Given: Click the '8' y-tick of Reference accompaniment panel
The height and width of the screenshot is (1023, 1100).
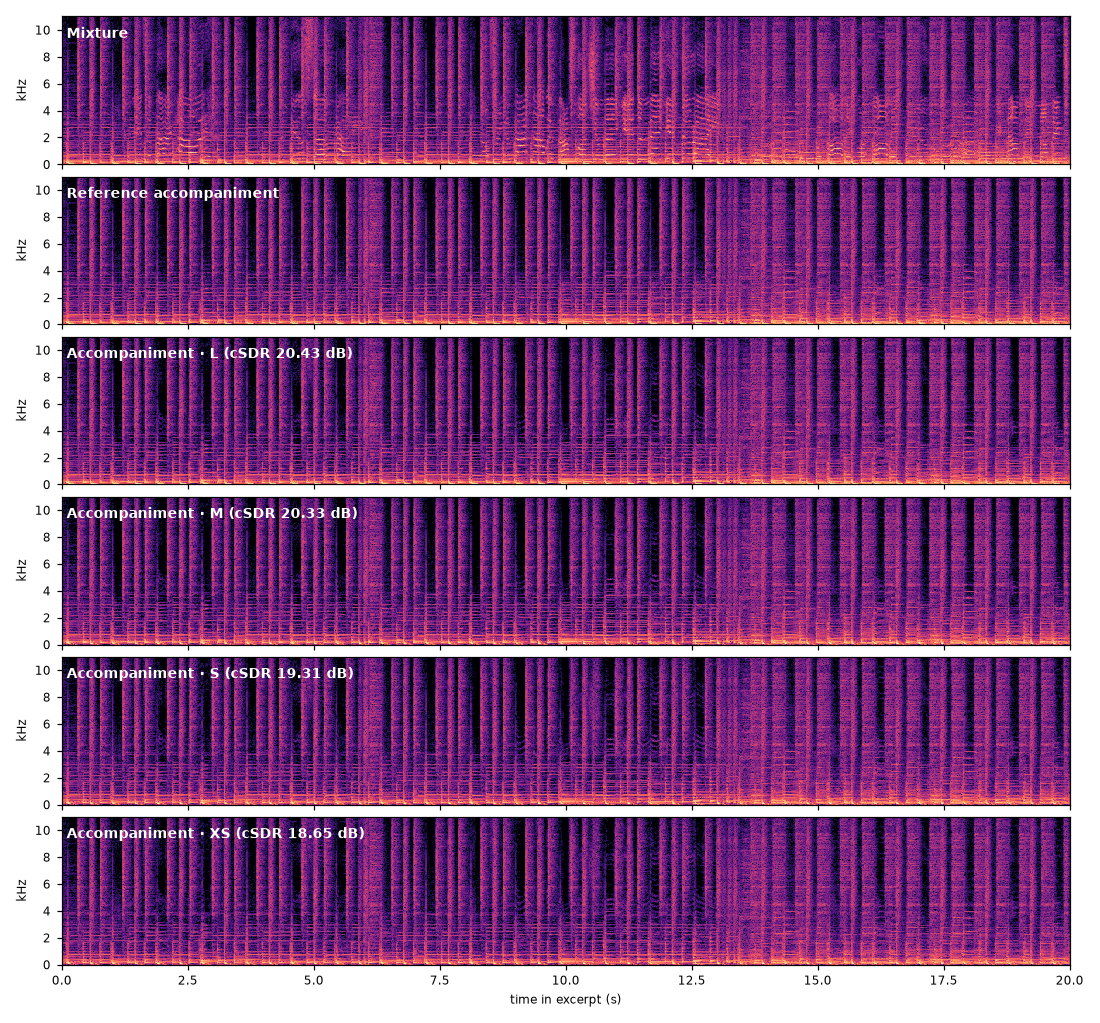Looking at the screenshot, I should pos(47,217).
